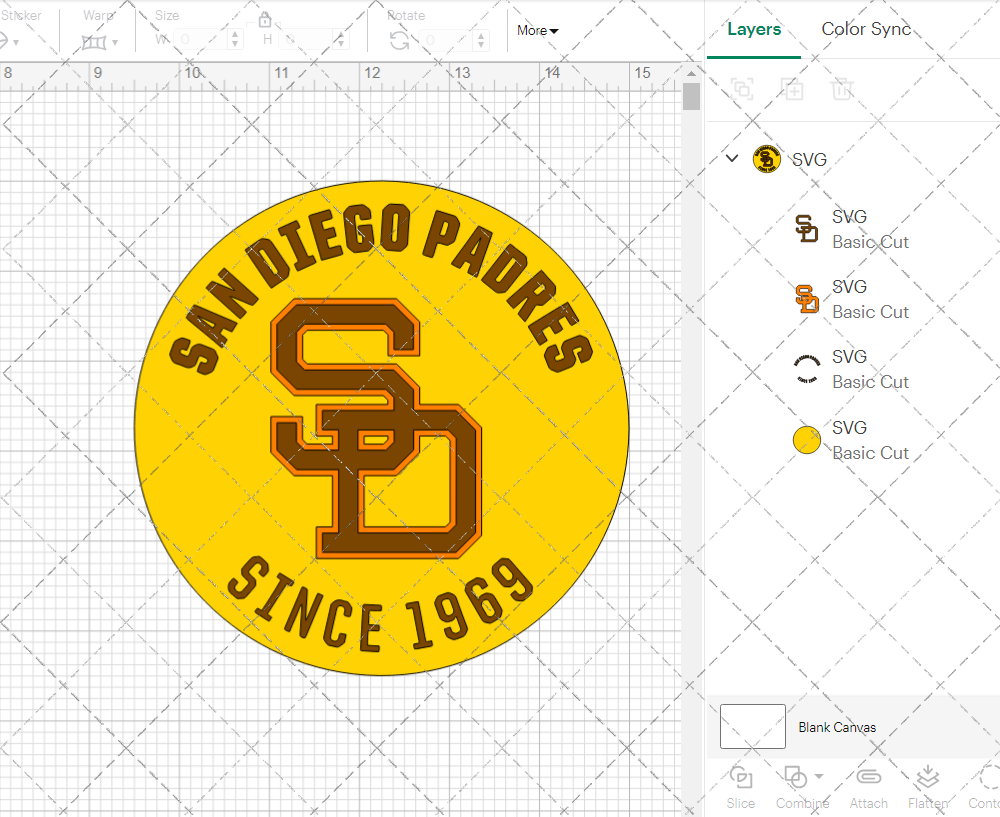Select the curved text layer thumbnail

pos(807,369)
